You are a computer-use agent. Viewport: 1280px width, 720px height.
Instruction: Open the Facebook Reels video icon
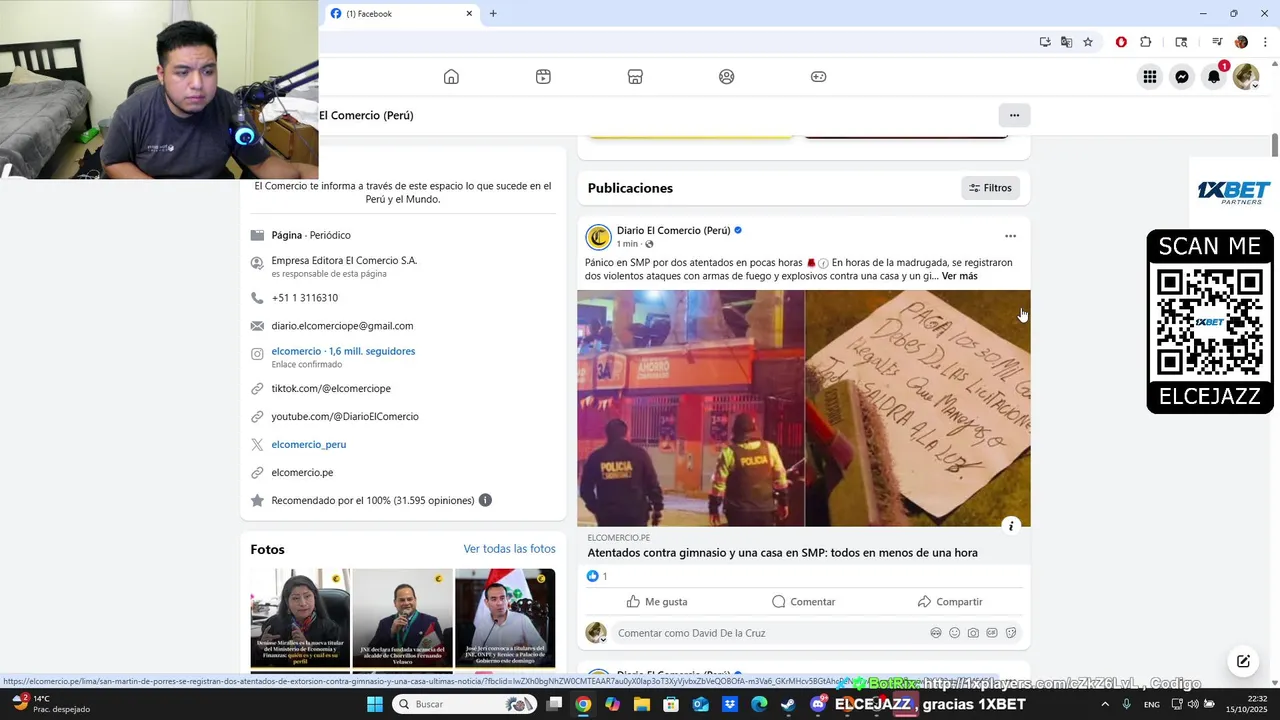point(543,77)
